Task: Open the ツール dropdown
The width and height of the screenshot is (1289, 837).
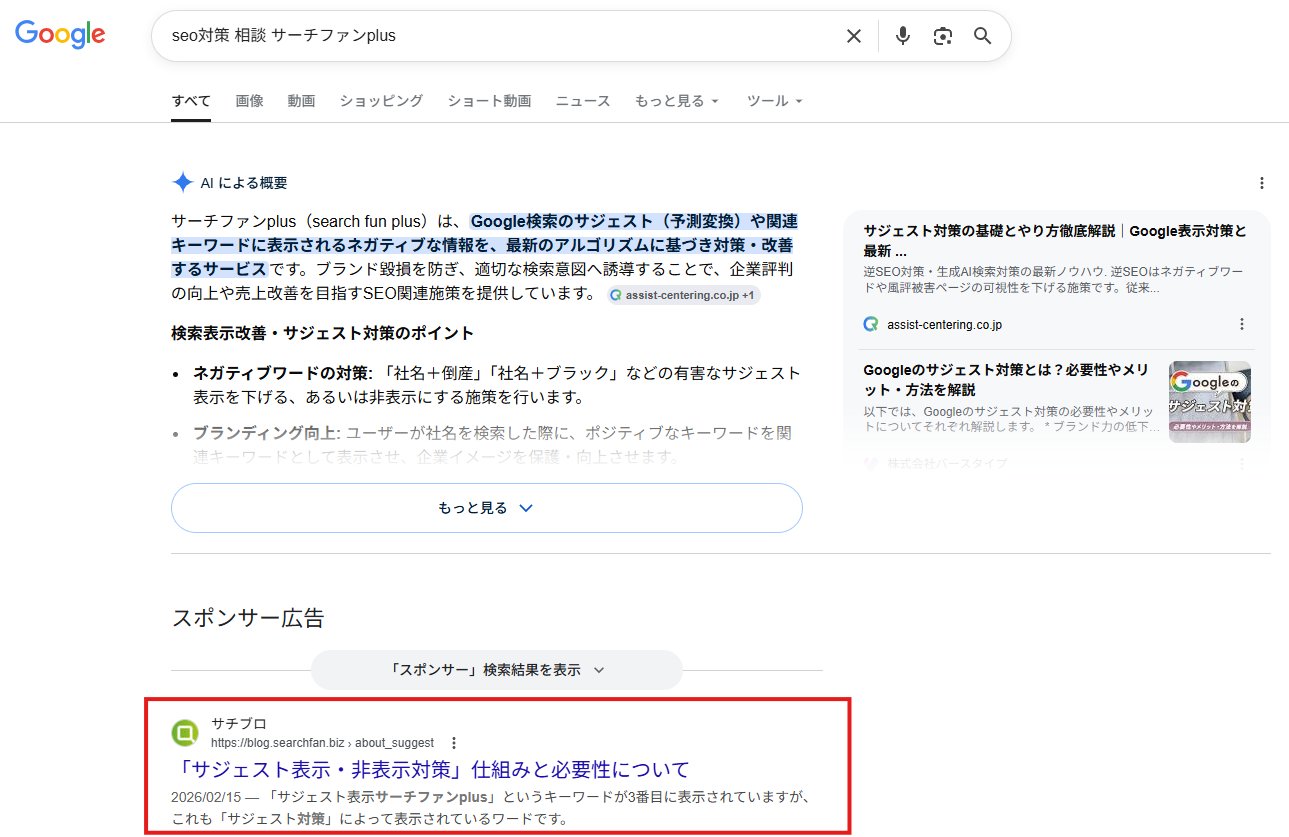Action: (774, 100)
